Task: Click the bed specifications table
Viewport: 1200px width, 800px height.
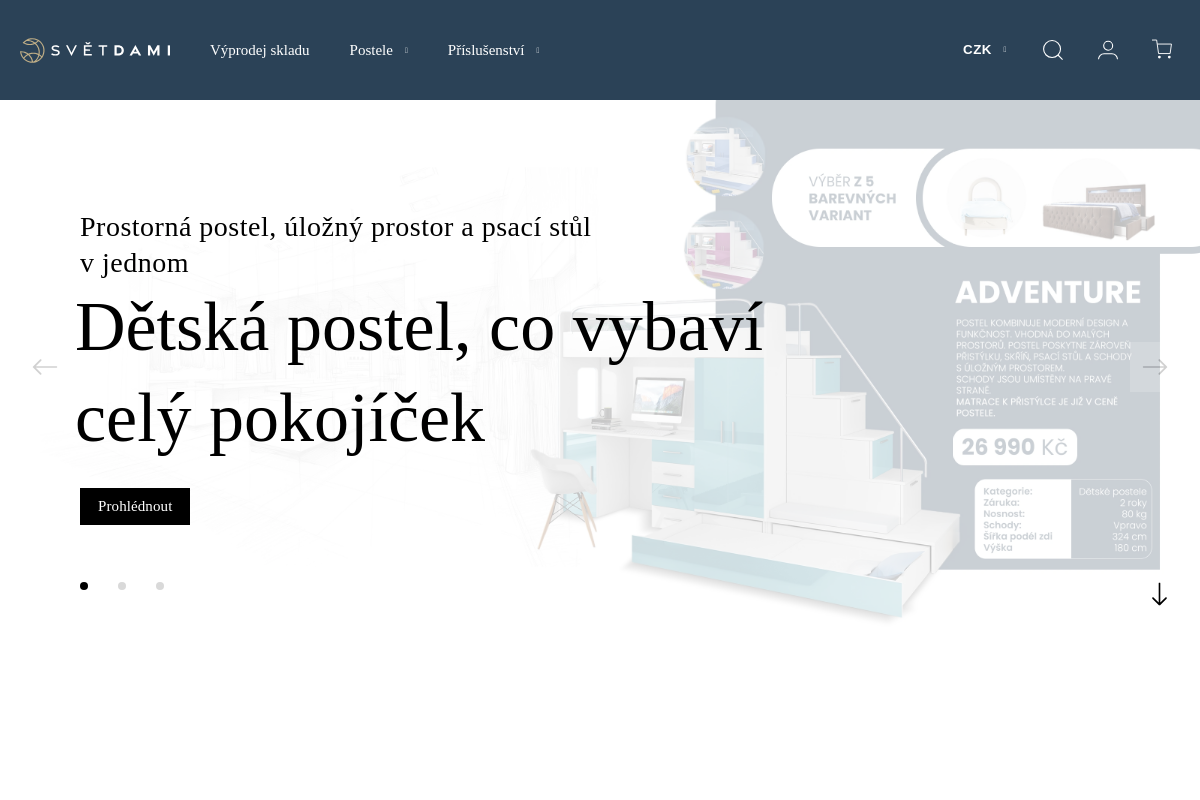Action: 1063,519
